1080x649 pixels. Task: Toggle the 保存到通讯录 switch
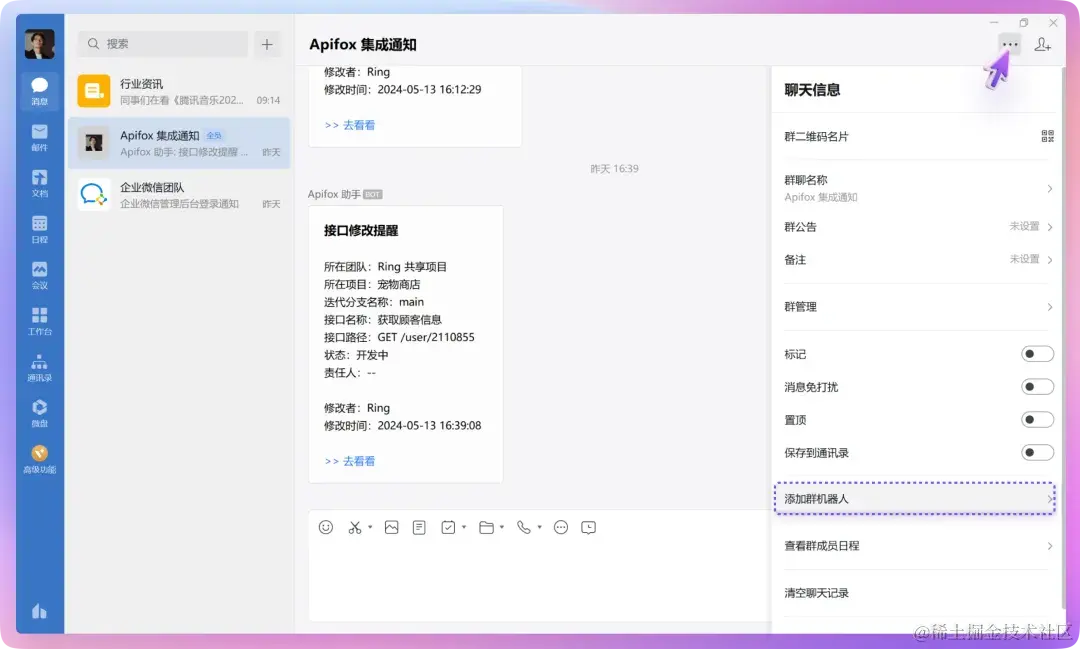(1037, 453)
